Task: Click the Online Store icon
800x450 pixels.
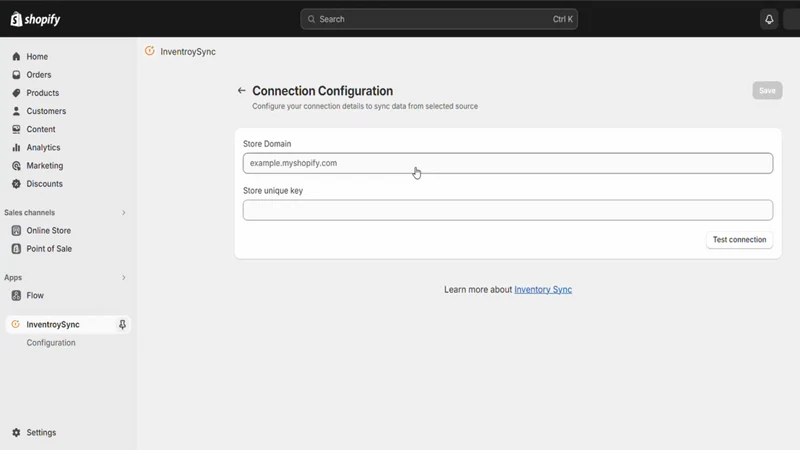Action: click(16, 231)
